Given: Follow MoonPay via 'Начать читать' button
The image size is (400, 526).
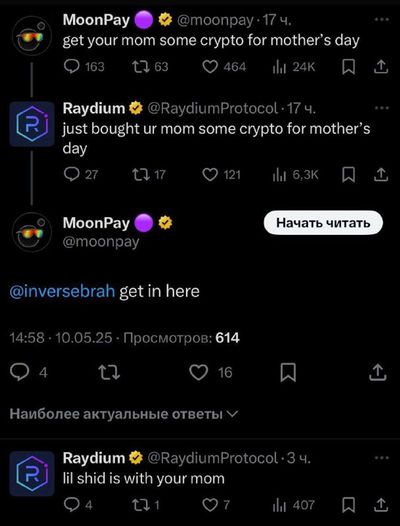Looking at the screenshot, I should click(323, 223).
